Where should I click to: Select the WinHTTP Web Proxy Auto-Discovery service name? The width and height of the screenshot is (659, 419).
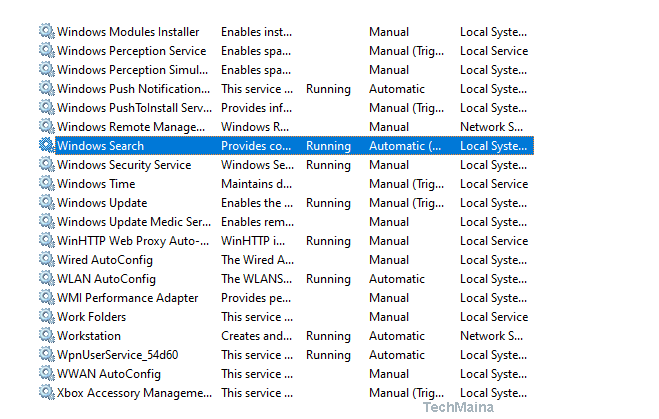(x=133, y=241)
